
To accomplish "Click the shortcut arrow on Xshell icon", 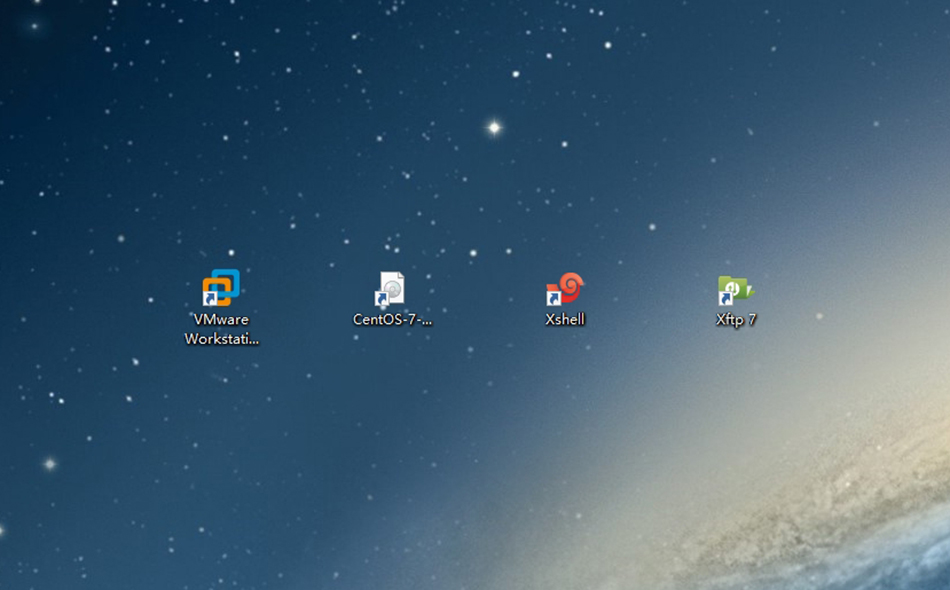I will point(553,299).
